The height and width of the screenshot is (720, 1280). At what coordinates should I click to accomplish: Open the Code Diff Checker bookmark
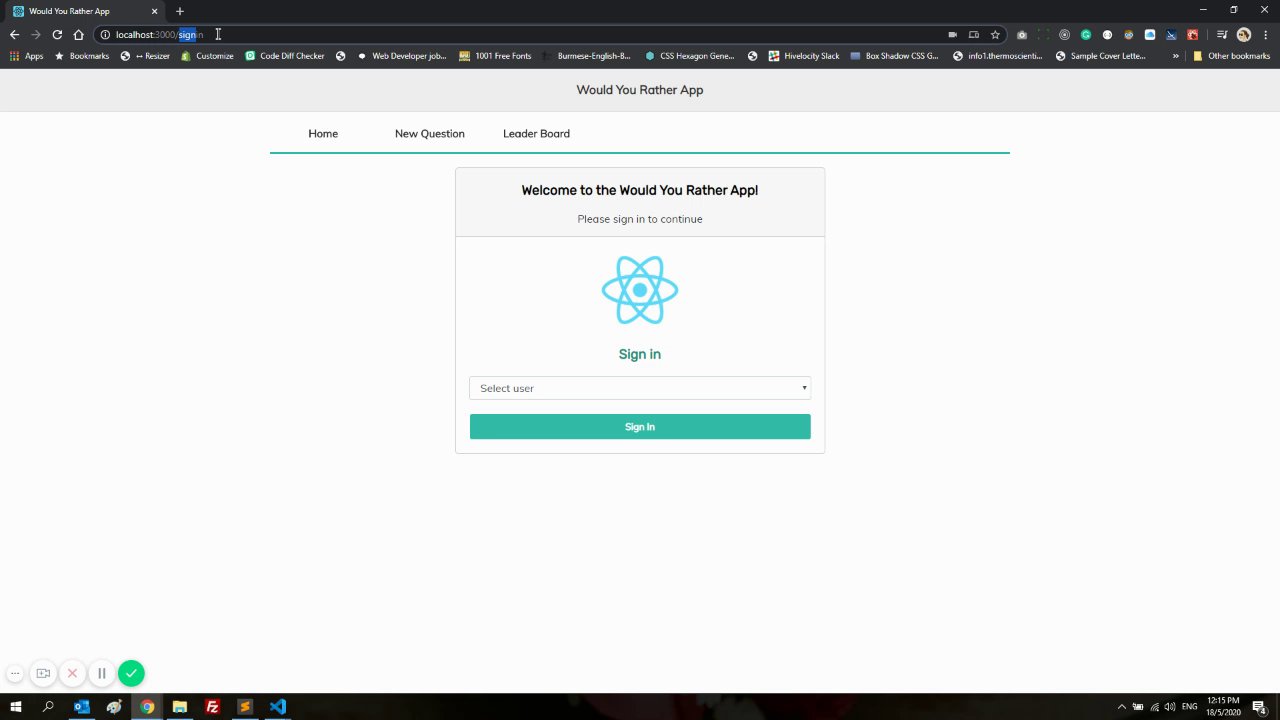coord(285,56)
